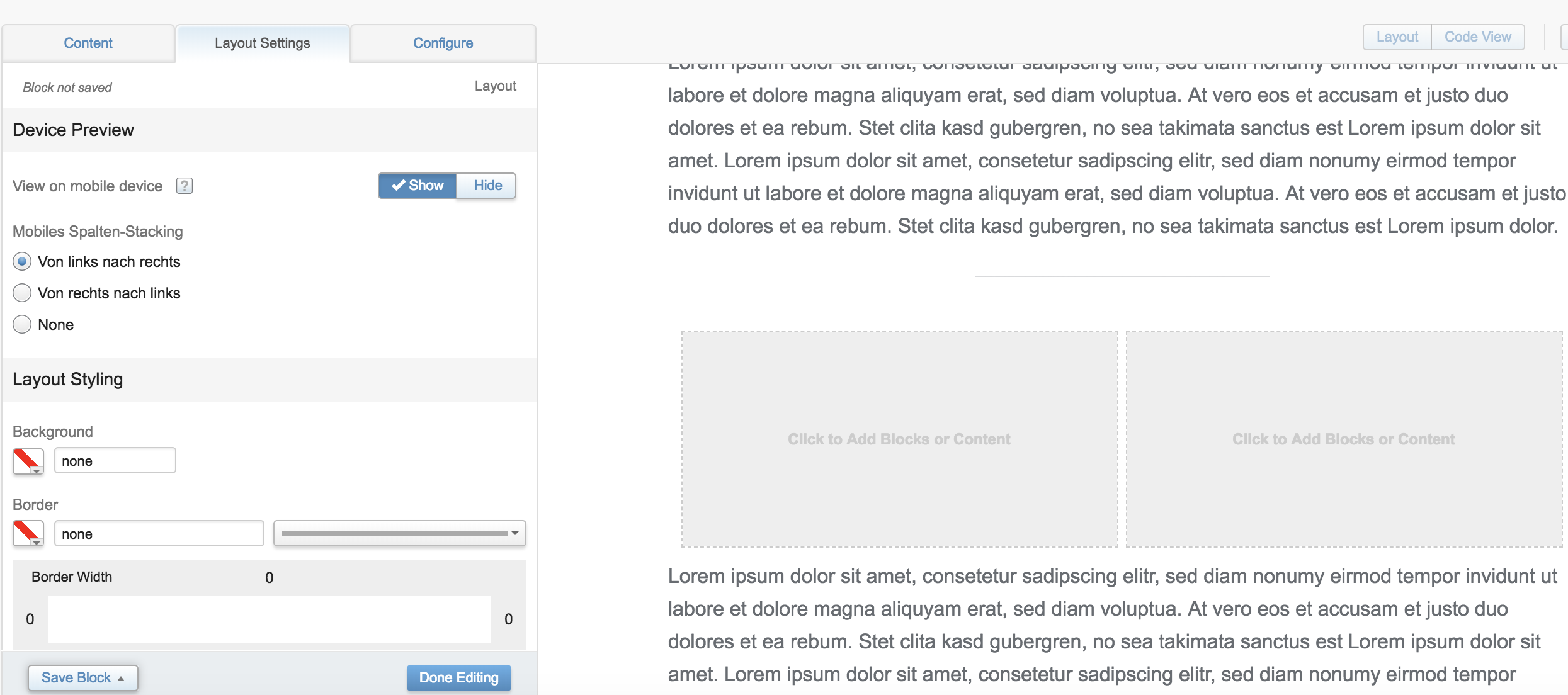Viewport: 1568px width, 695px height.
Task: Click Done Editing button
Action: (459, 677)
